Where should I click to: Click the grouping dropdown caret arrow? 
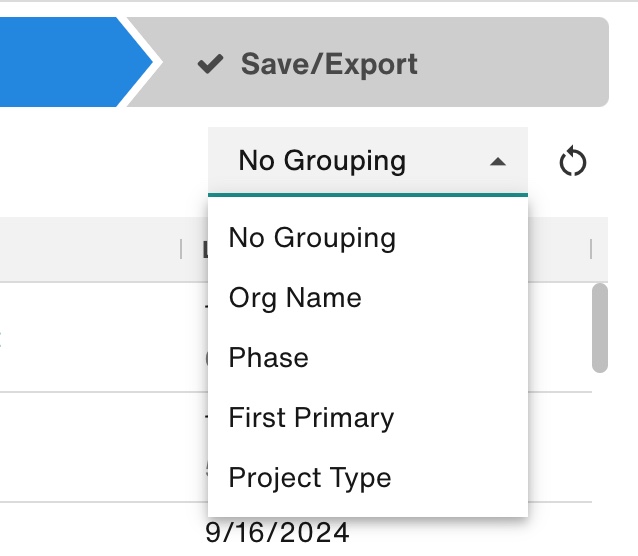498,161
